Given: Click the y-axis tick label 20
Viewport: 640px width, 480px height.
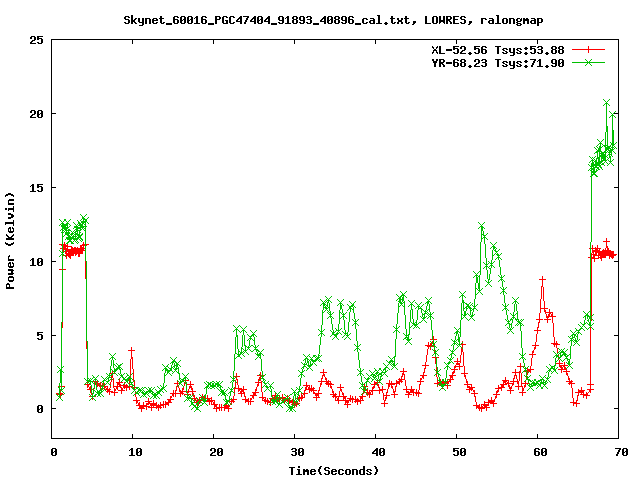Looking at the screenshot, I should pyautogui.click(x=36, y=114).
